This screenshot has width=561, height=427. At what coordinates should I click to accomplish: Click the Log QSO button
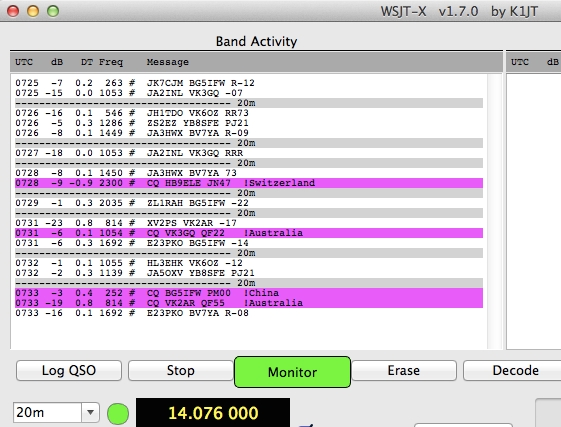(69, 370)
